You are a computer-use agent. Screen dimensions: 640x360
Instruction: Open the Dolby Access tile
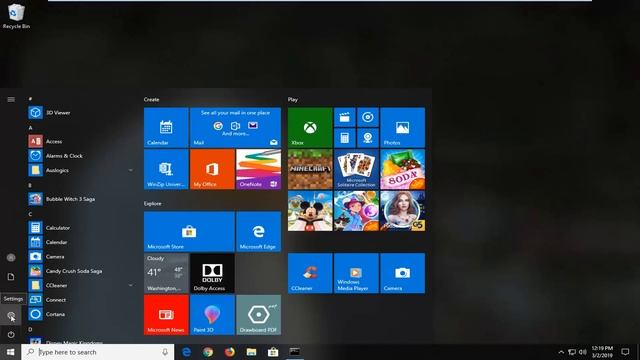click(212, 273)
